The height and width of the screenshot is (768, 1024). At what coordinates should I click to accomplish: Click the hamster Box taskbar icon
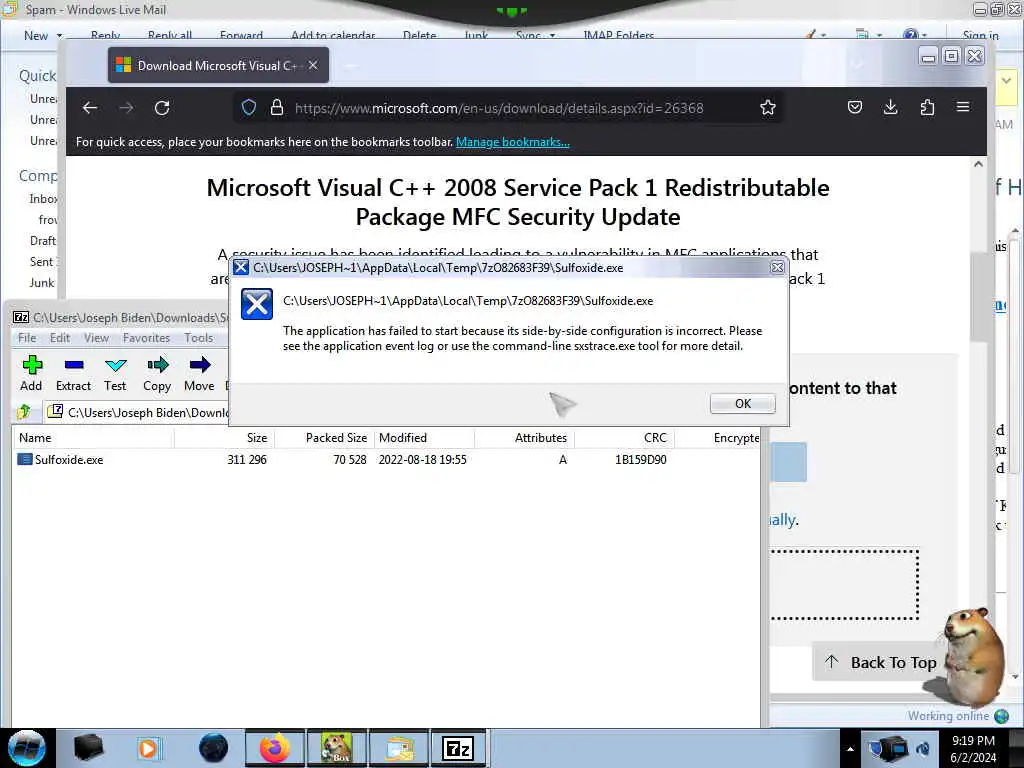click(336, 748)
